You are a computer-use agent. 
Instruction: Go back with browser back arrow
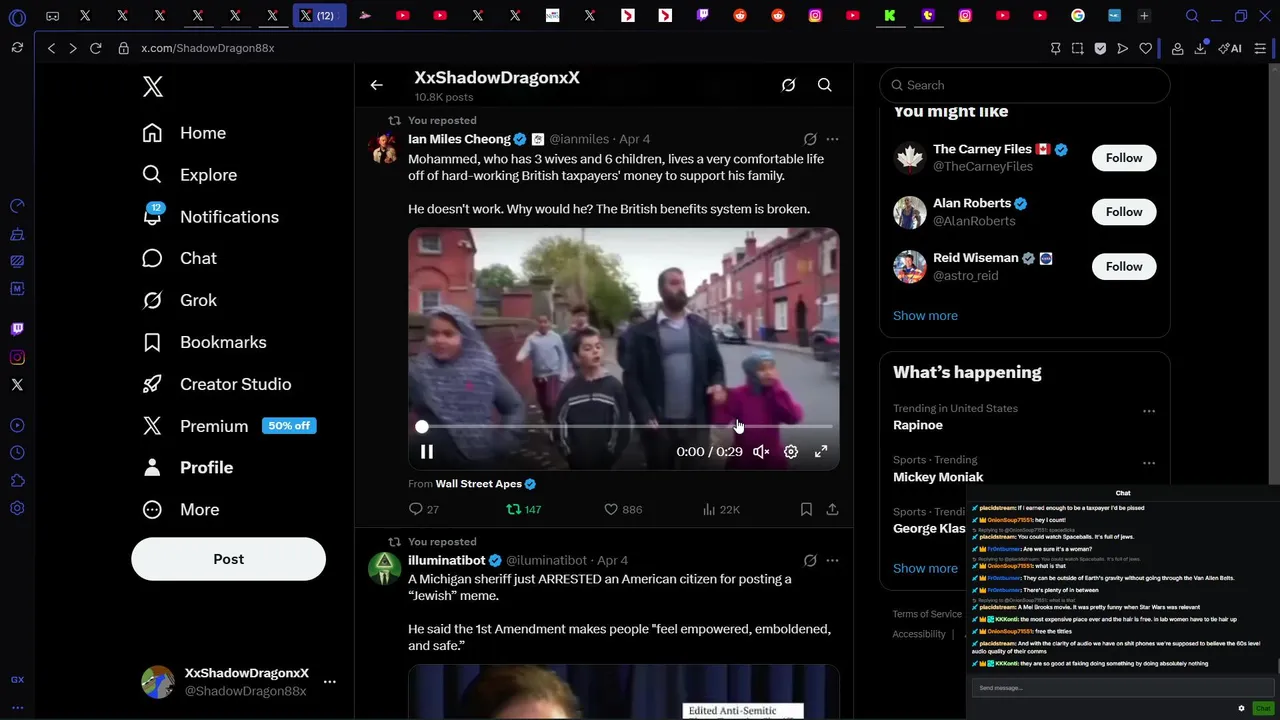tap(51, 48)
